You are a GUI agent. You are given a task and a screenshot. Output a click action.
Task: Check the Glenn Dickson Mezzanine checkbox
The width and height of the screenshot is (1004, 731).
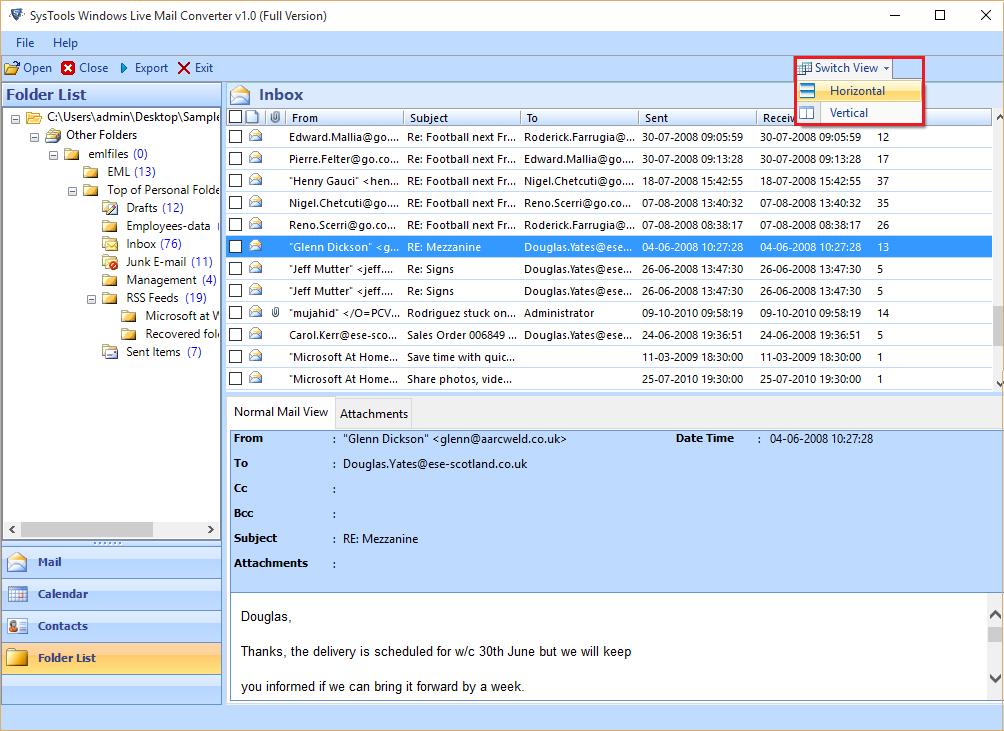pyautogui.click(x=236, y=246)
